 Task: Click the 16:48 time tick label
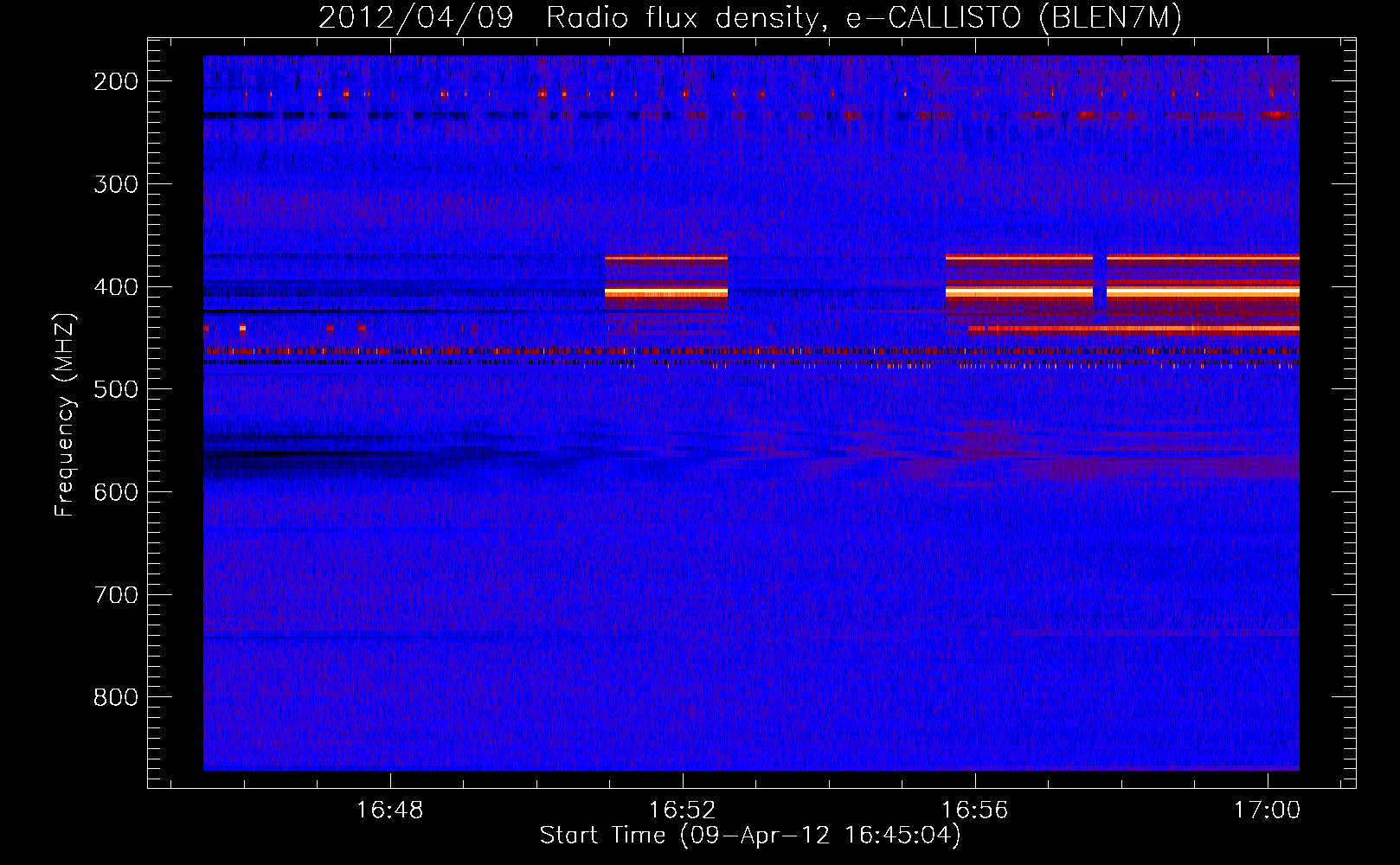[389, 811]
